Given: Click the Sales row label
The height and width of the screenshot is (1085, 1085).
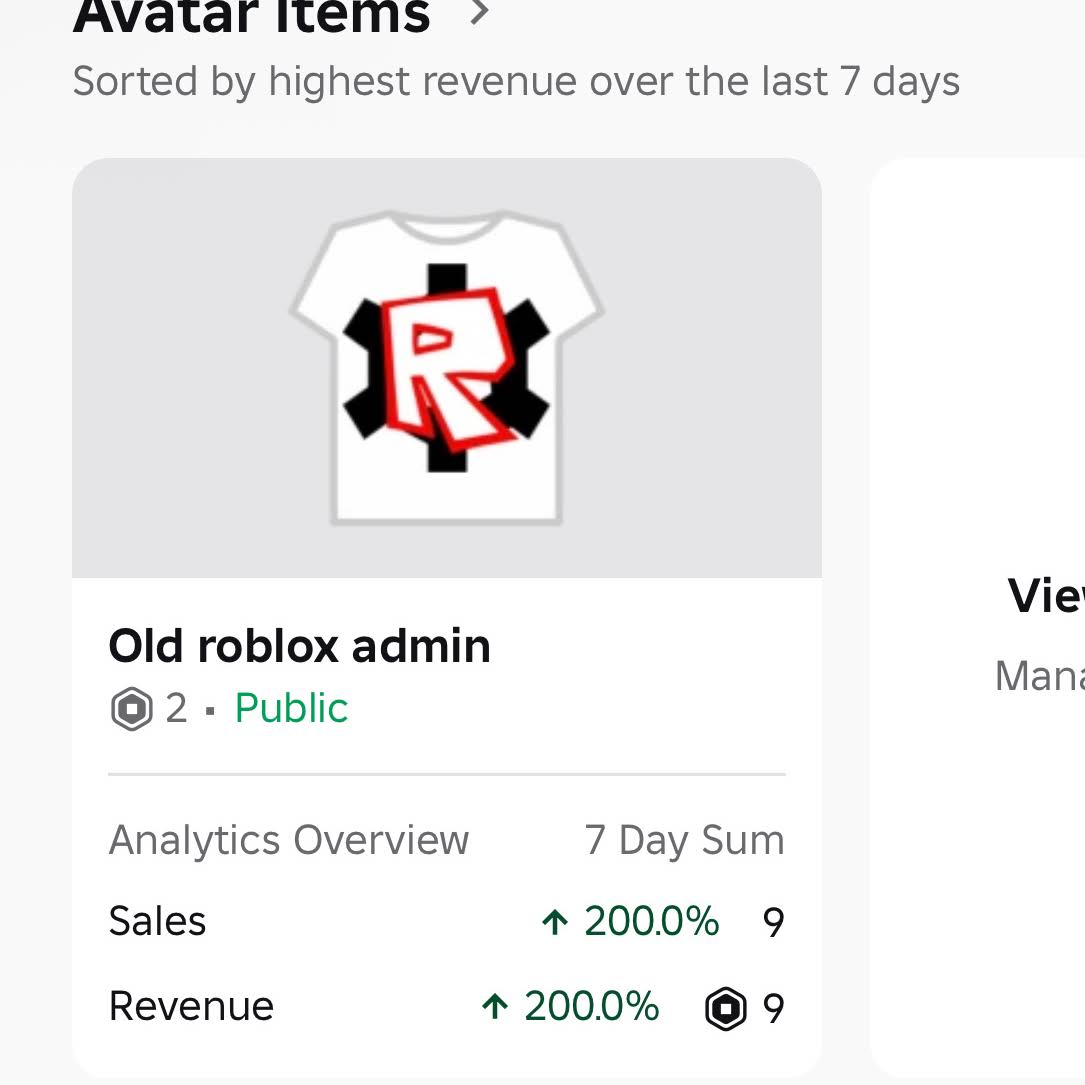Looking at the screenshot, I should [158, 921].
